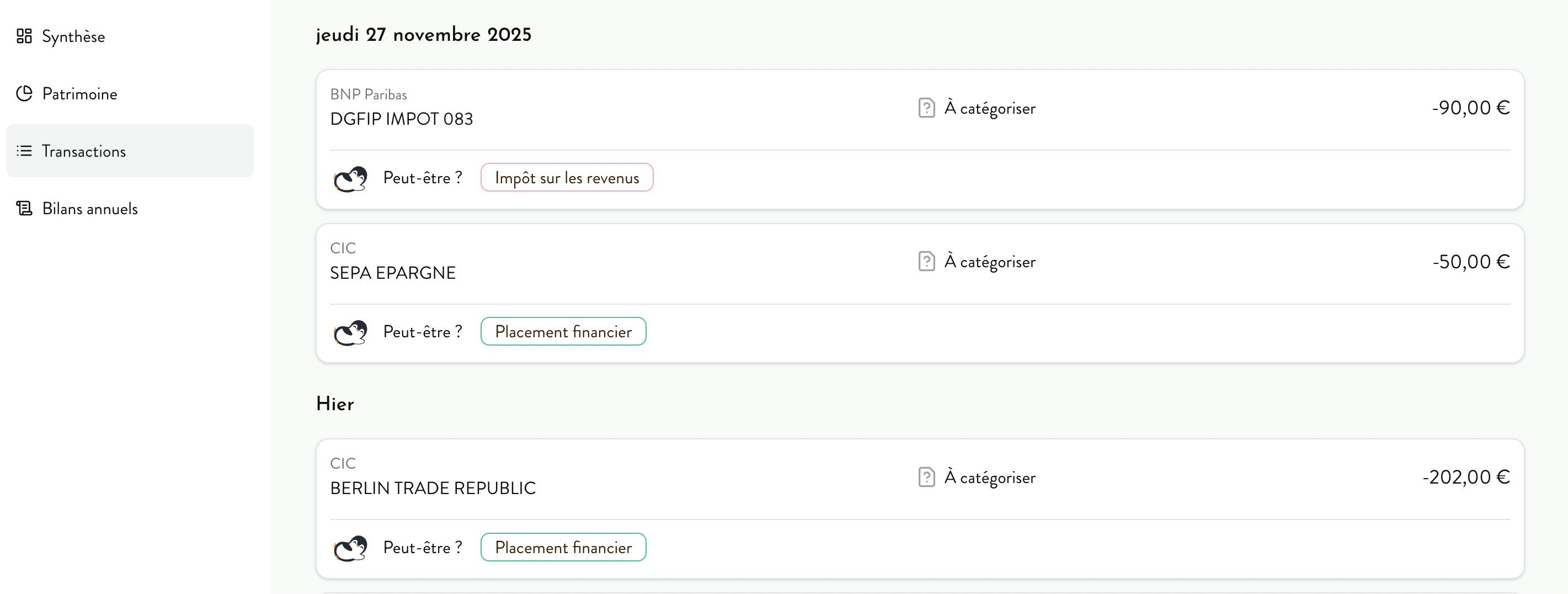Viewport: 1568px width, 594px height.
Task: Click penguin mascot under BERLIN TRADE REPUBLIC
Action: click(350, 548)
